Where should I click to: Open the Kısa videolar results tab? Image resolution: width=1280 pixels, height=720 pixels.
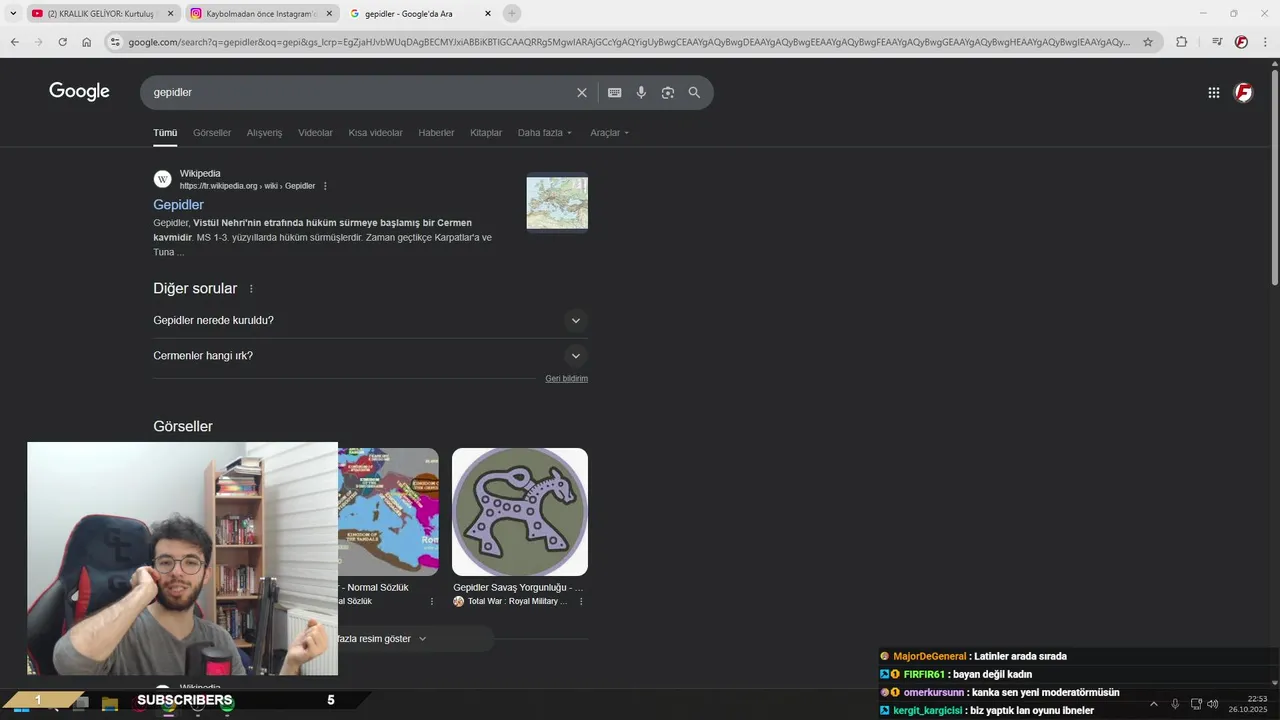(375, 133)
